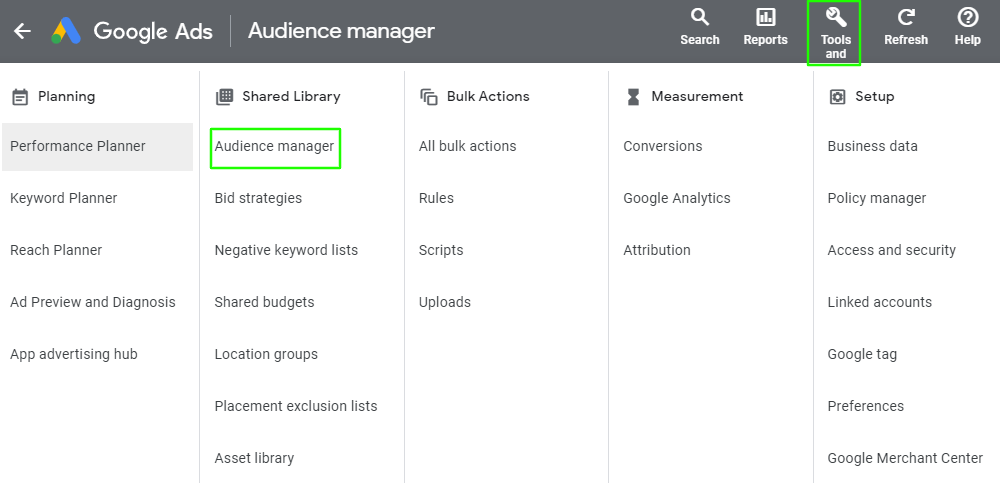Click the Setup gear icon
This screenshot has width=1000, height=483.
tap(837, 97)
